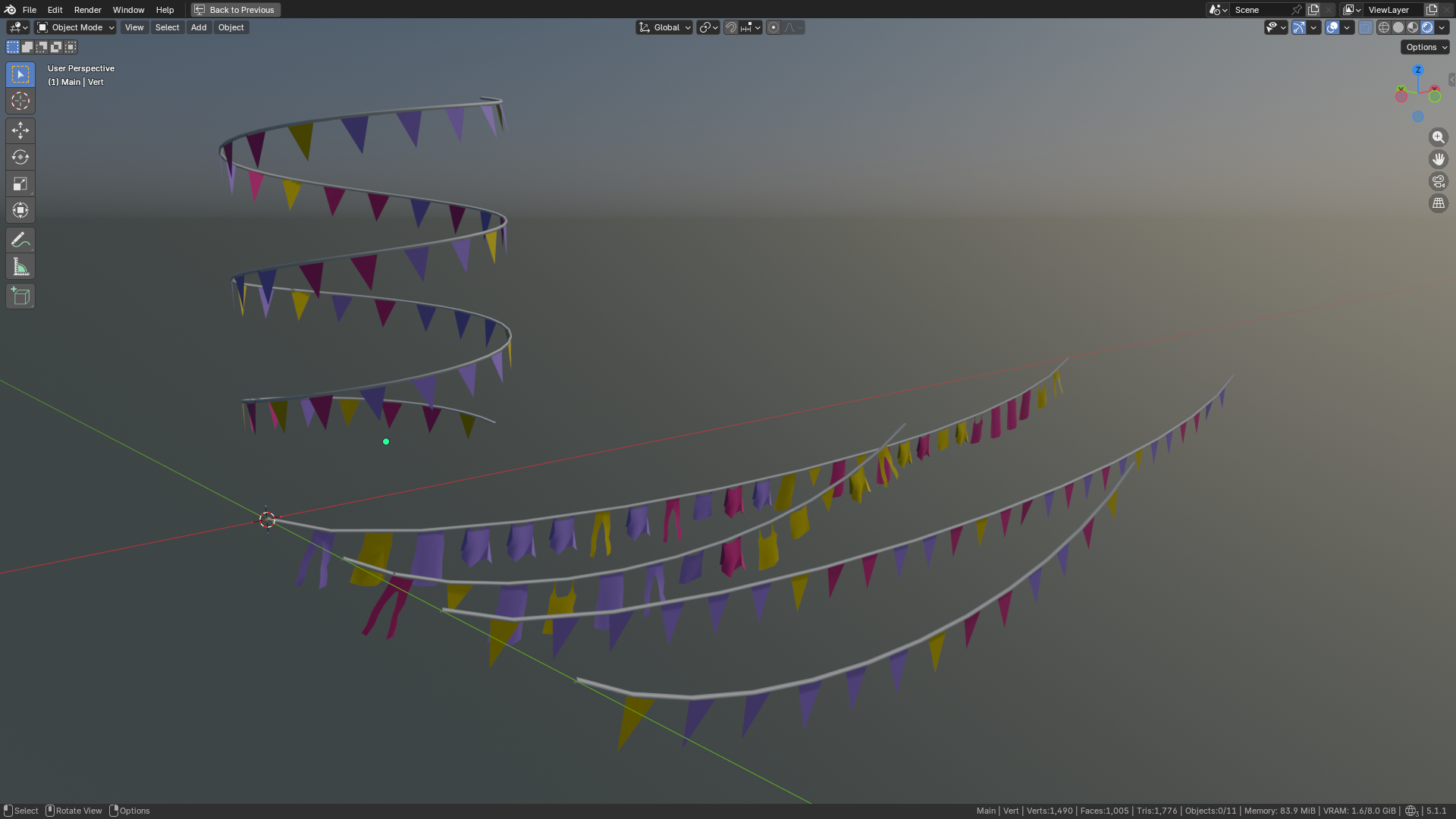This screenshot has width=1456, height=819.
Task: Open the Render menu
Action: point(88,10)
